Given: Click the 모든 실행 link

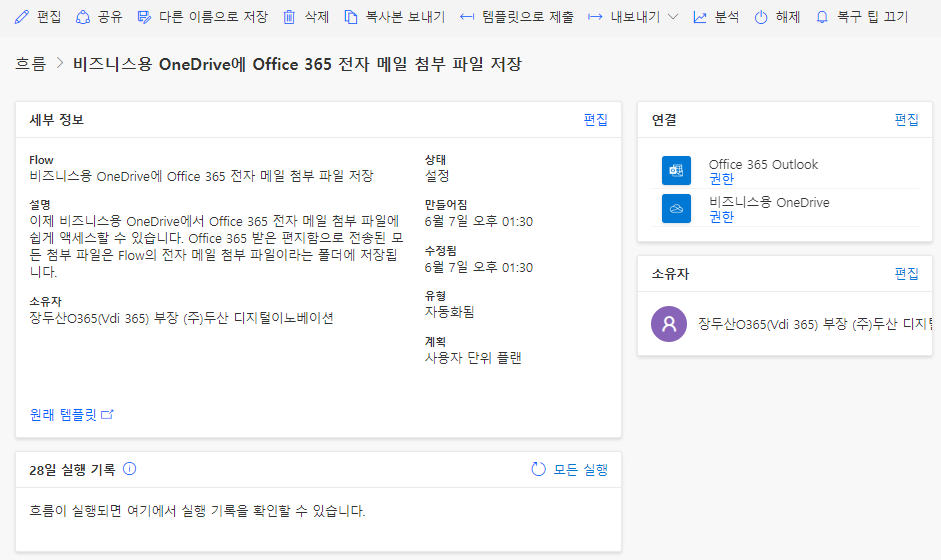Looking at the screenshot, I should pos(580,469).
